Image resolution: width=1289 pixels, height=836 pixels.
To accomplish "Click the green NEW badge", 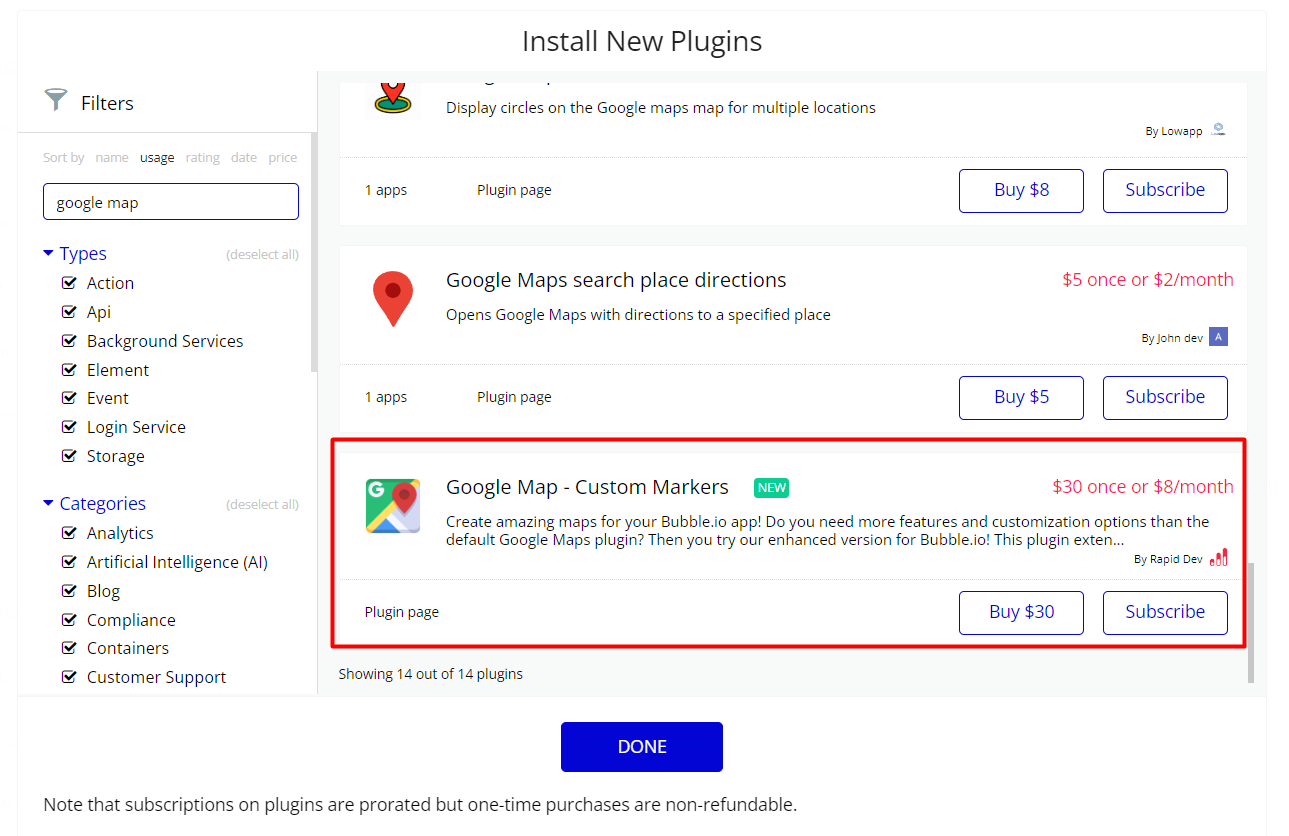I will point(771,488).
